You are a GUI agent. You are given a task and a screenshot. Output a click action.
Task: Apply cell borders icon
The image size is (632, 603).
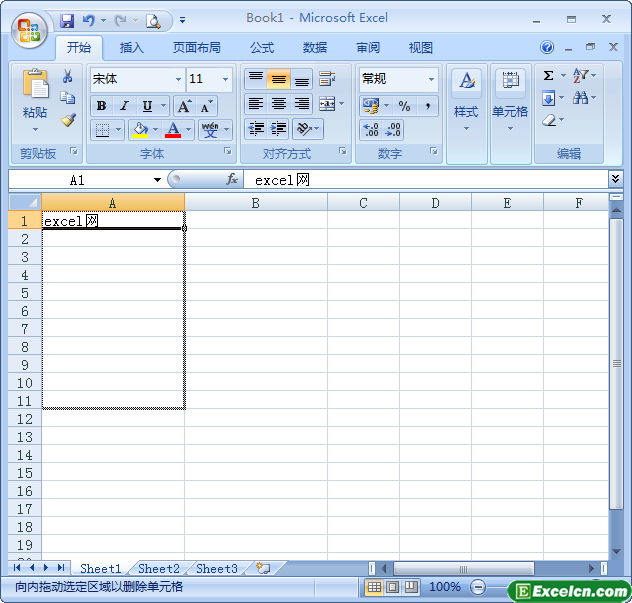click(x=102, y=130)
